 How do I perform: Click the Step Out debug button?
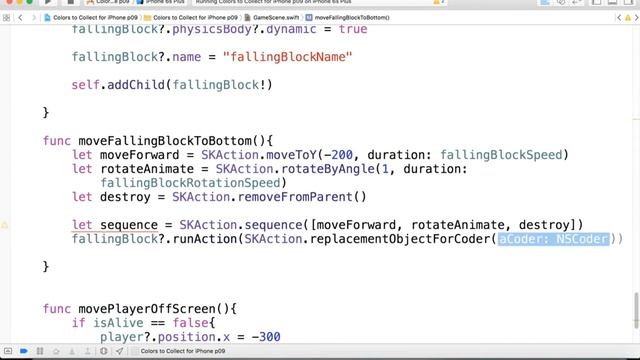pos(87,351)
